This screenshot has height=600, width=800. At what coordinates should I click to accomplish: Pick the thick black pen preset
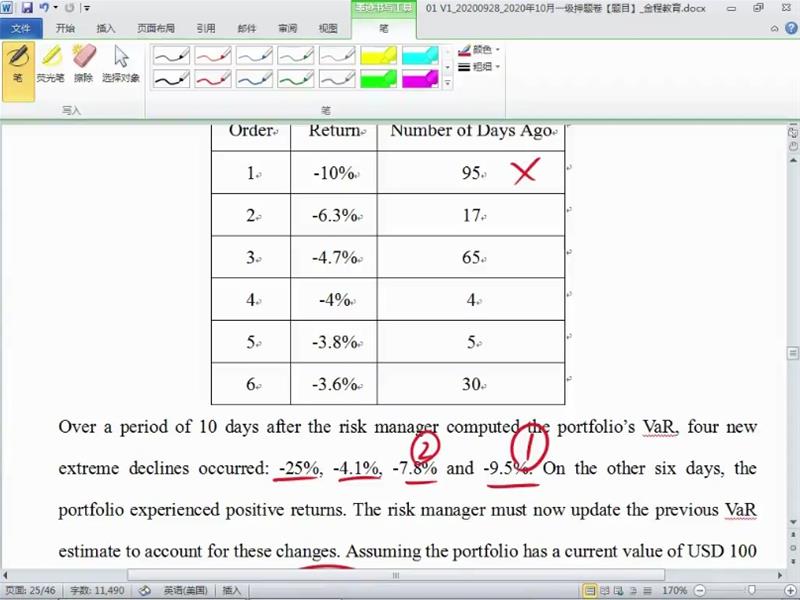click(171, 79)
